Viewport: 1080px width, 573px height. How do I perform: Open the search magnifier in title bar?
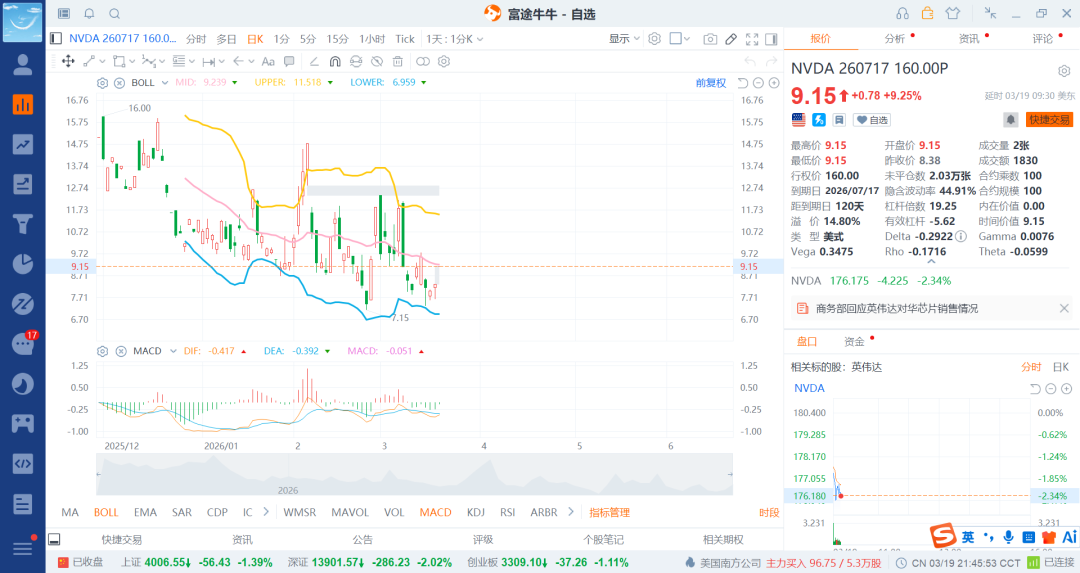point(115,14)
